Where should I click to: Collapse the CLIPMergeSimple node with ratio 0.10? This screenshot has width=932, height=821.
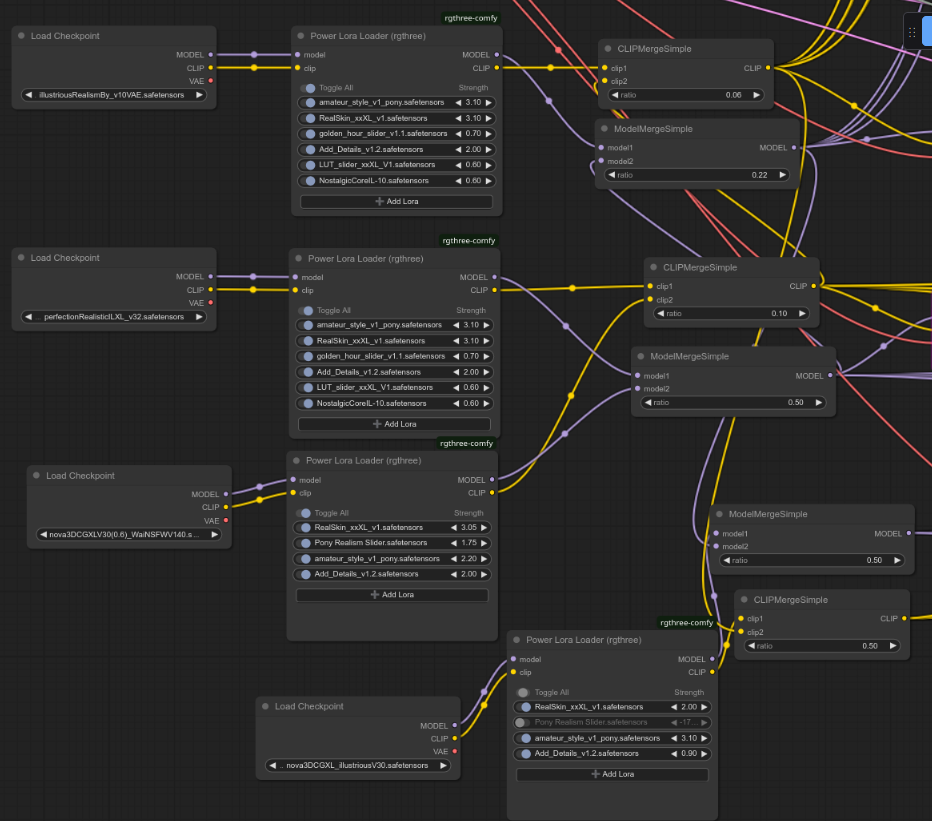click(654, 267)
